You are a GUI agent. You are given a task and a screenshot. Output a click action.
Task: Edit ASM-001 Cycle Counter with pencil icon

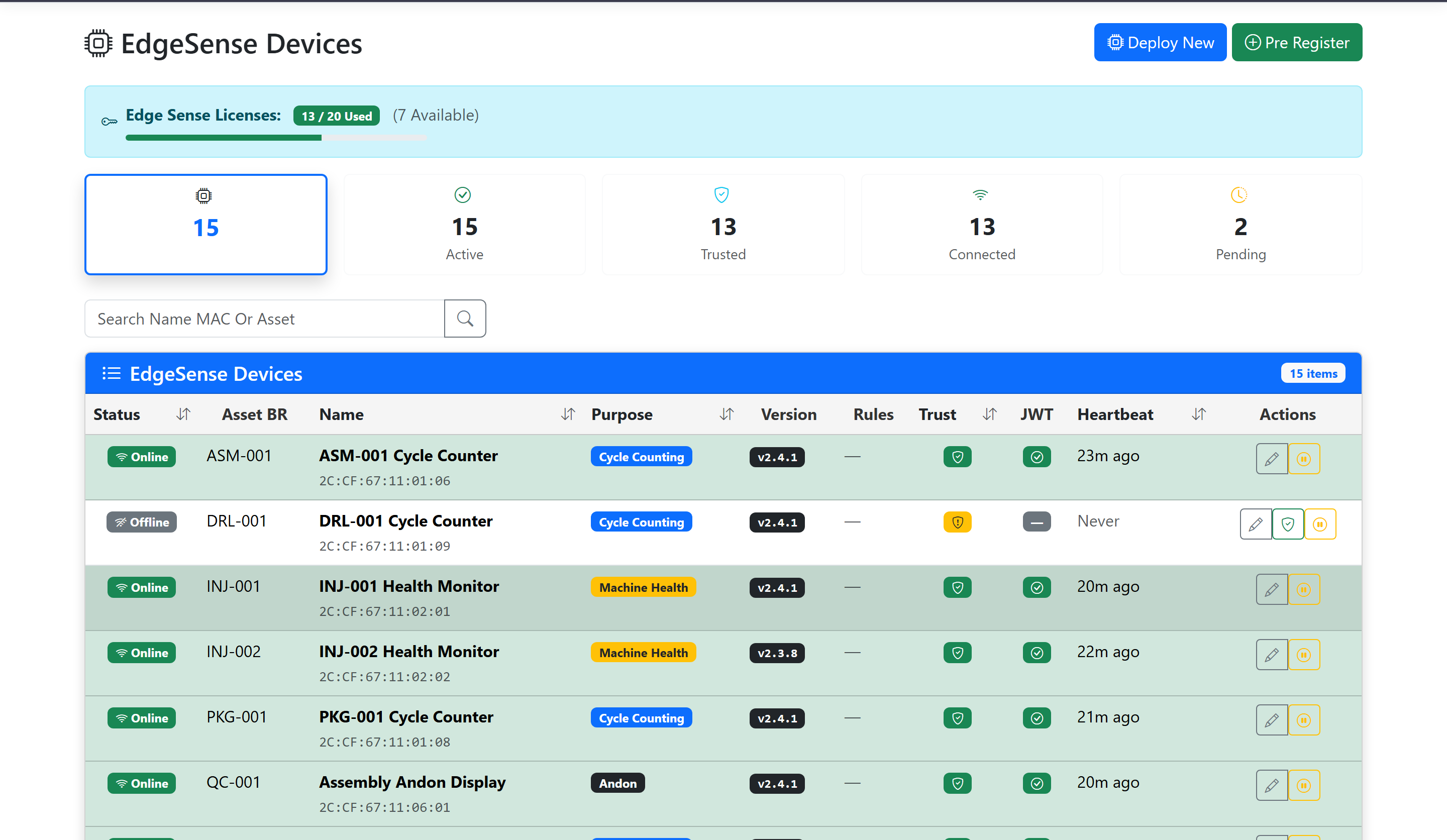[1271, 459]
